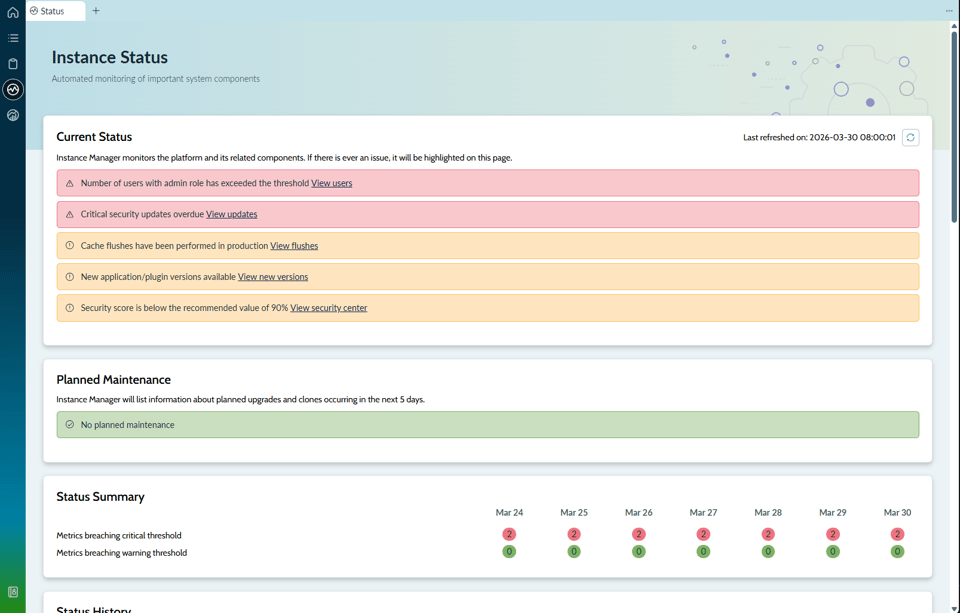Click warning count badge for Mar 27
The image size is (960, 613).
tap(703, 552)
